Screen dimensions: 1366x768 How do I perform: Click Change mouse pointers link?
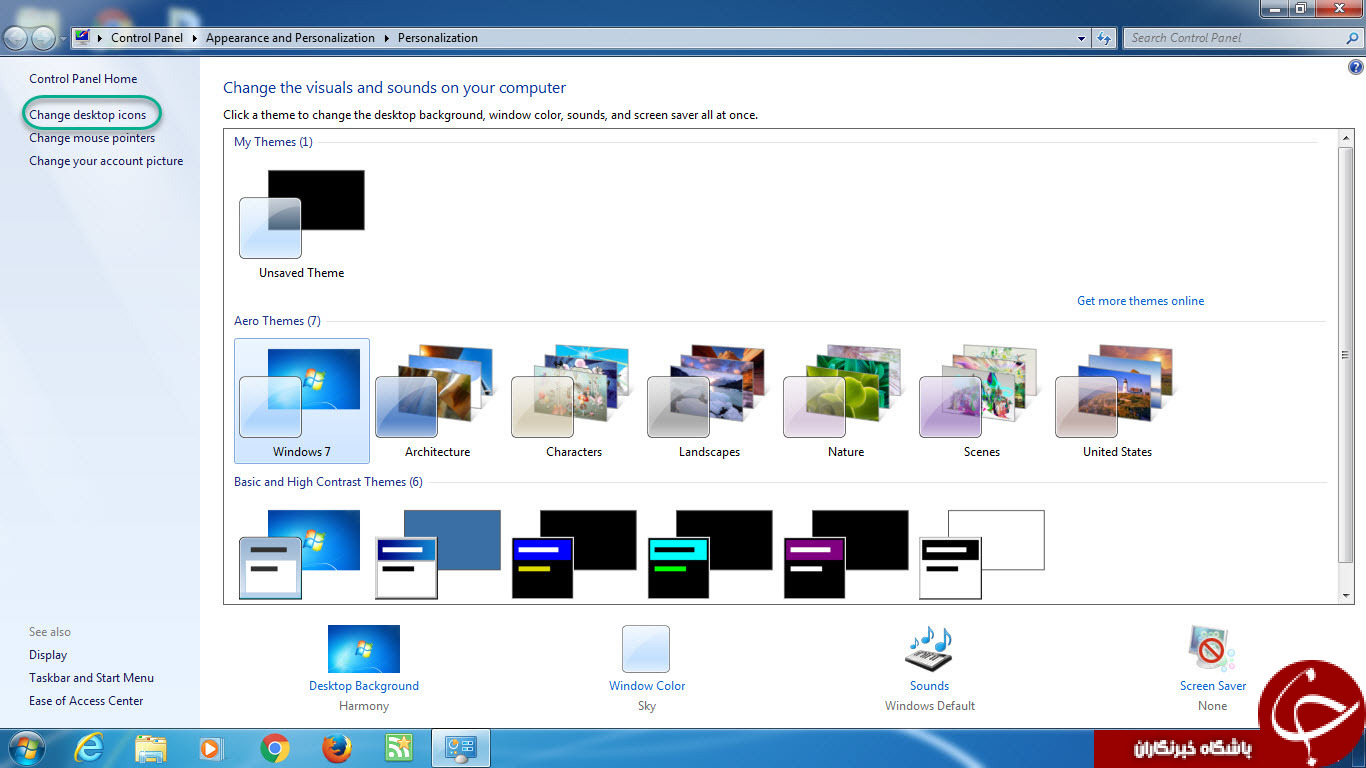(92, 138)
